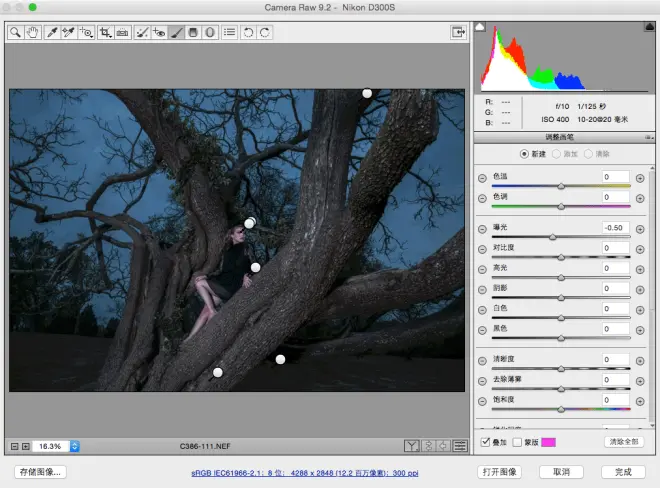This screenshot has width=660, height=488.
Task: Select the Radial Filter tool
Action: point(210,32)
